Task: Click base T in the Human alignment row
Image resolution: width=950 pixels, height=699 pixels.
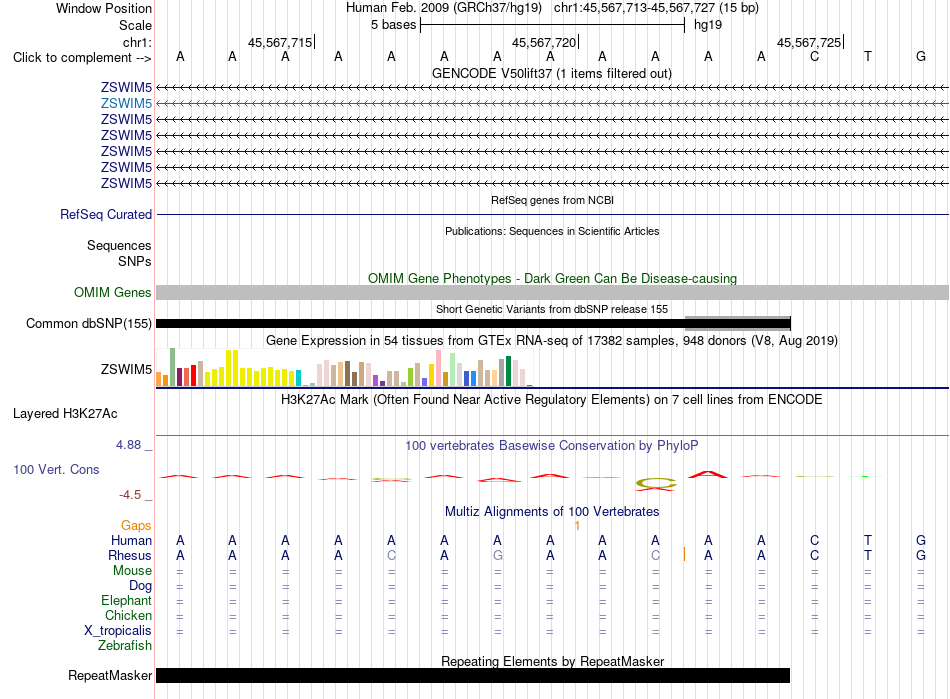Action: pyautogui.click(x=868, y=540)
